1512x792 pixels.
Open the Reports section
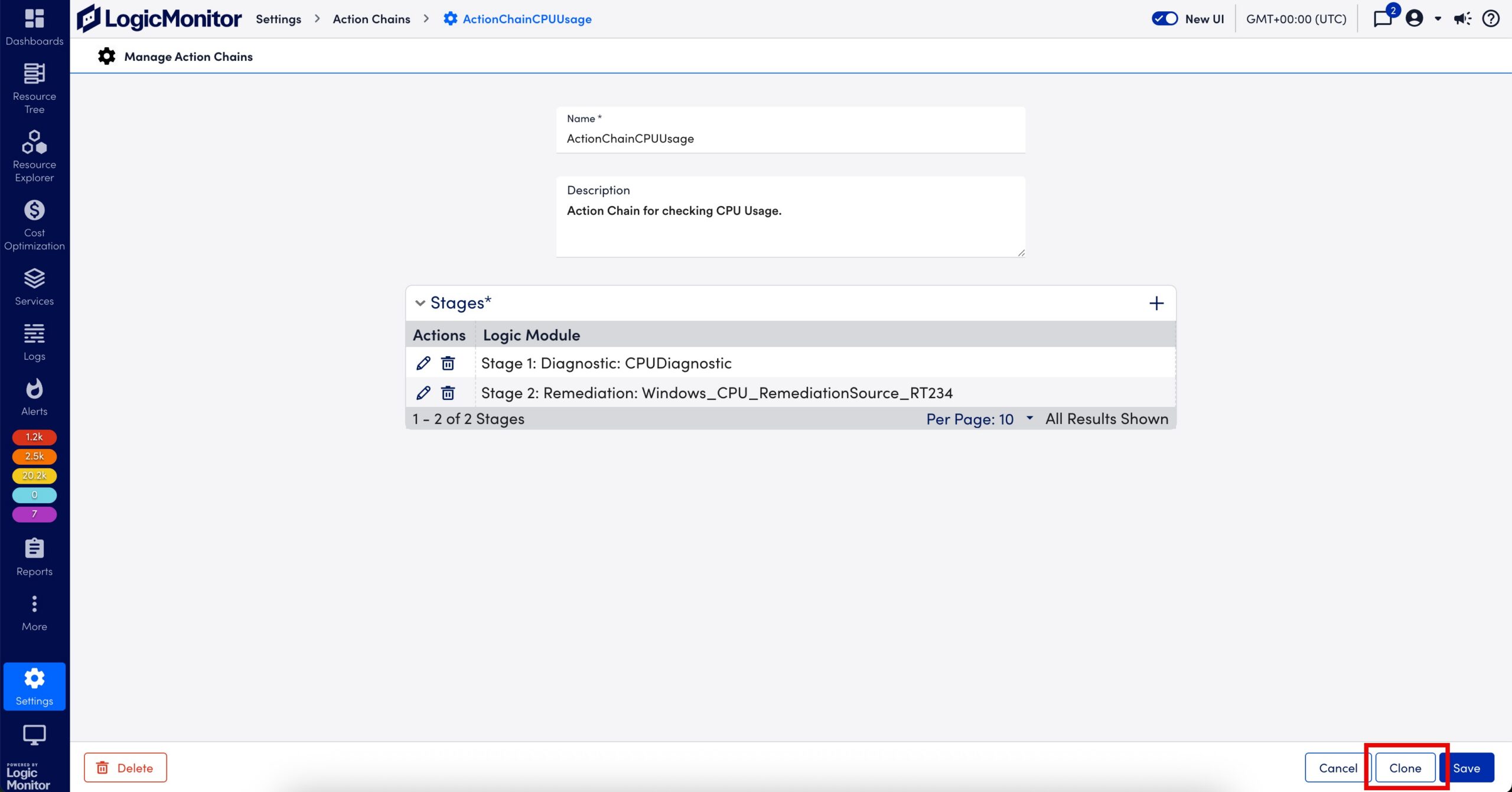point(34,557)
